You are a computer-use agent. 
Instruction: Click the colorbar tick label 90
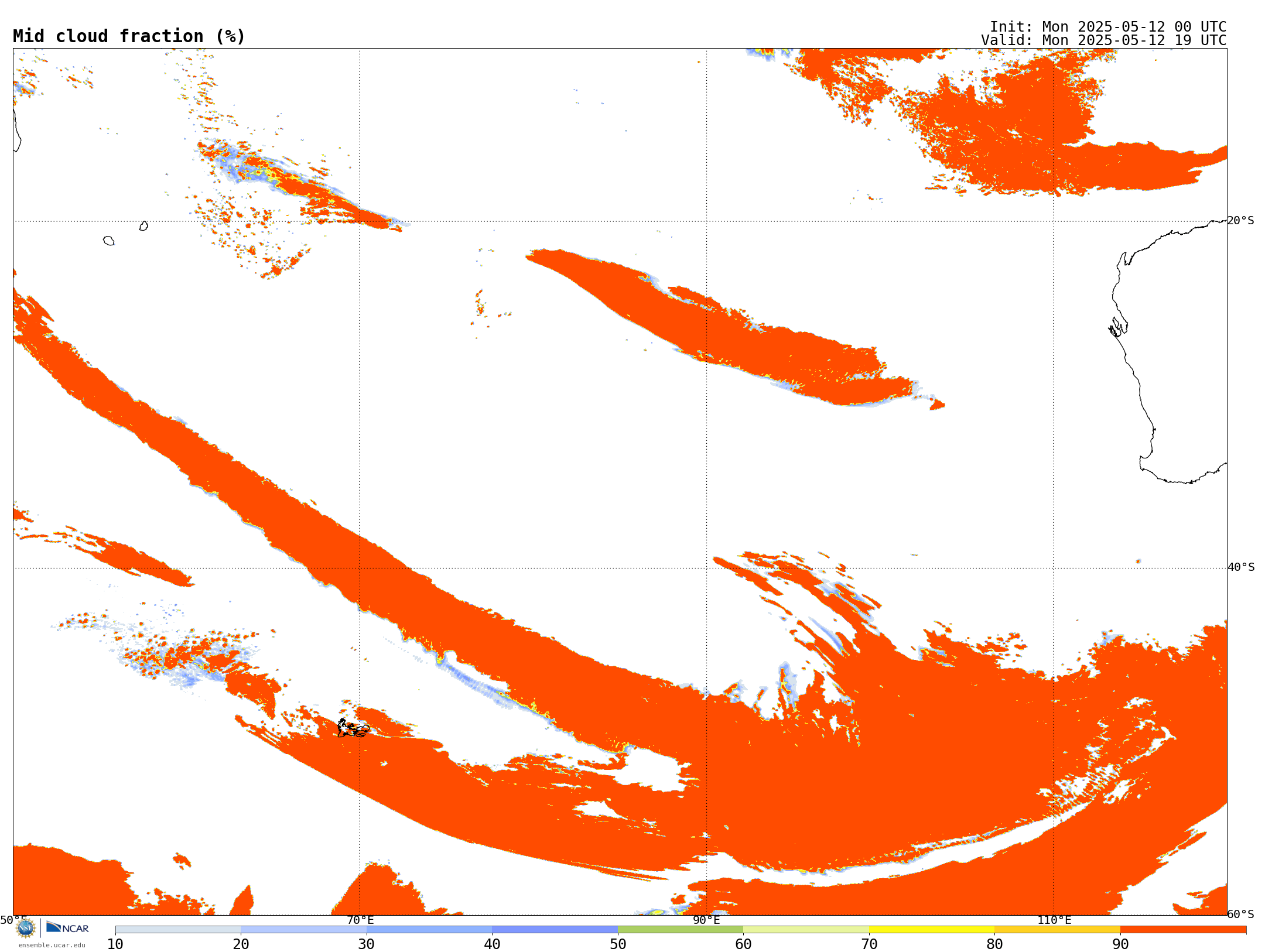1120,944
